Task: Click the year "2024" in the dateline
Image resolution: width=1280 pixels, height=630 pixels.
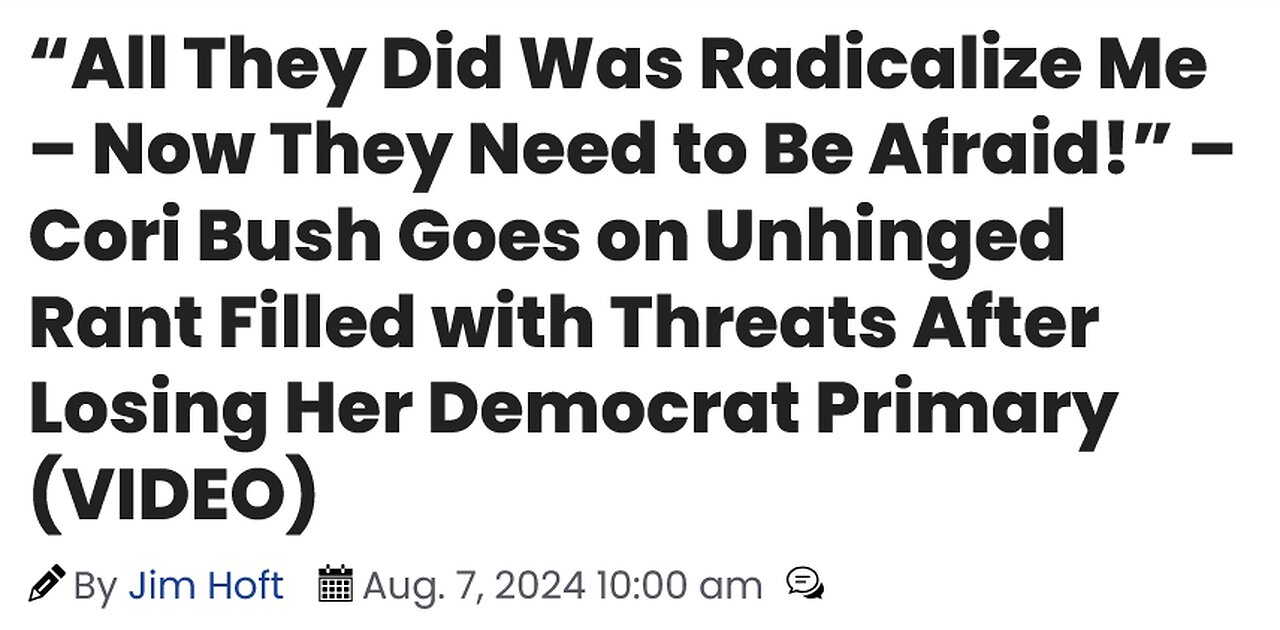Action: pyautogui.click(x=540, y=585)
